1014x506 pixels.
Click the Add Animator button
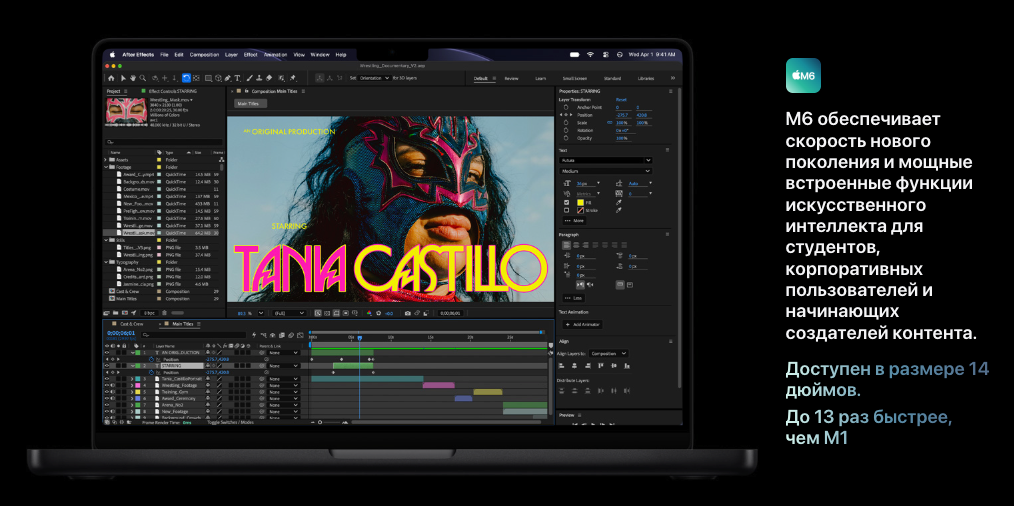(583, 324)
